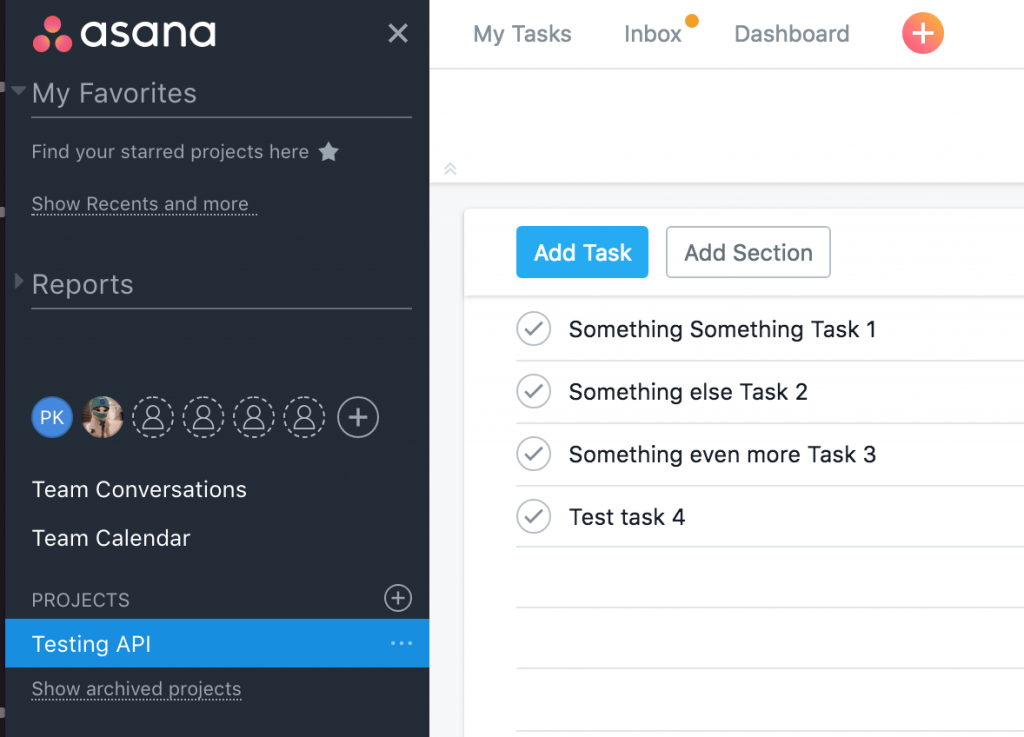Open the add team member icon
Image resolution: width=1024 pixels, height=737 pixels.
point(358,417)
